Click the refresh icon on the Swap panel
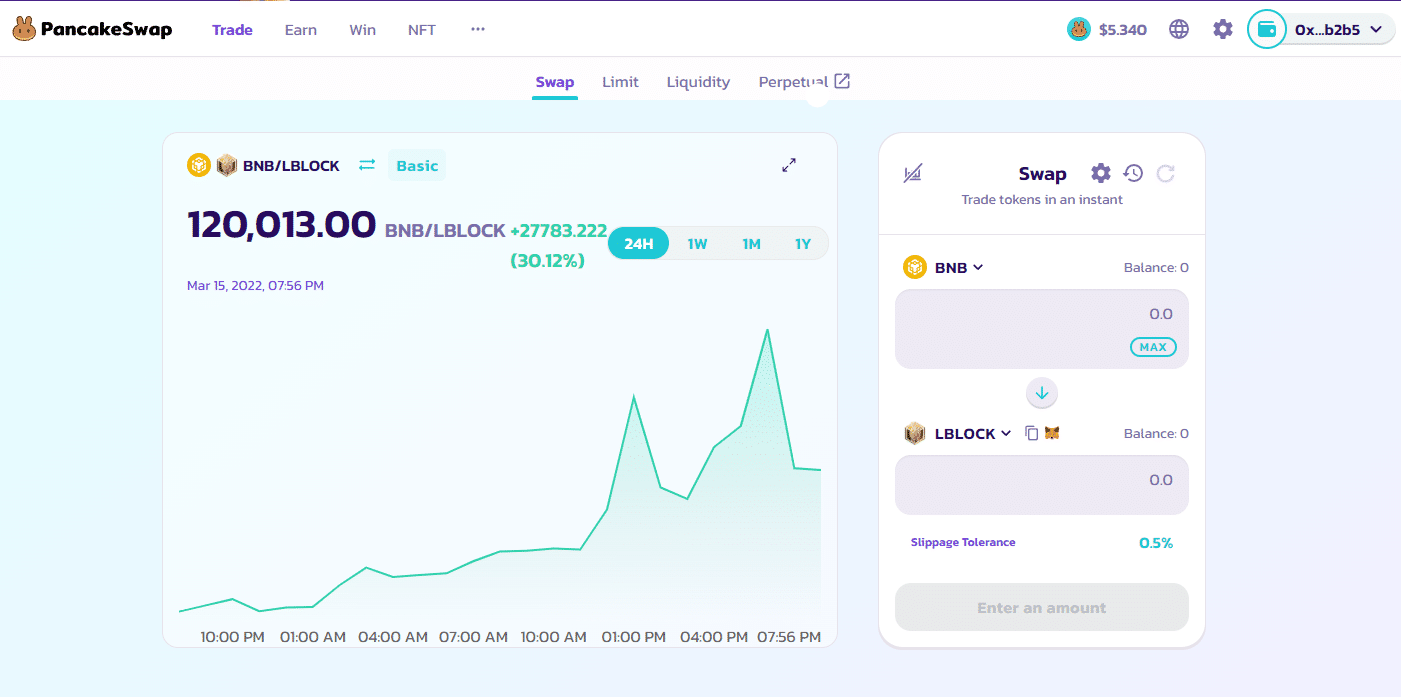 pos(1165,173)
